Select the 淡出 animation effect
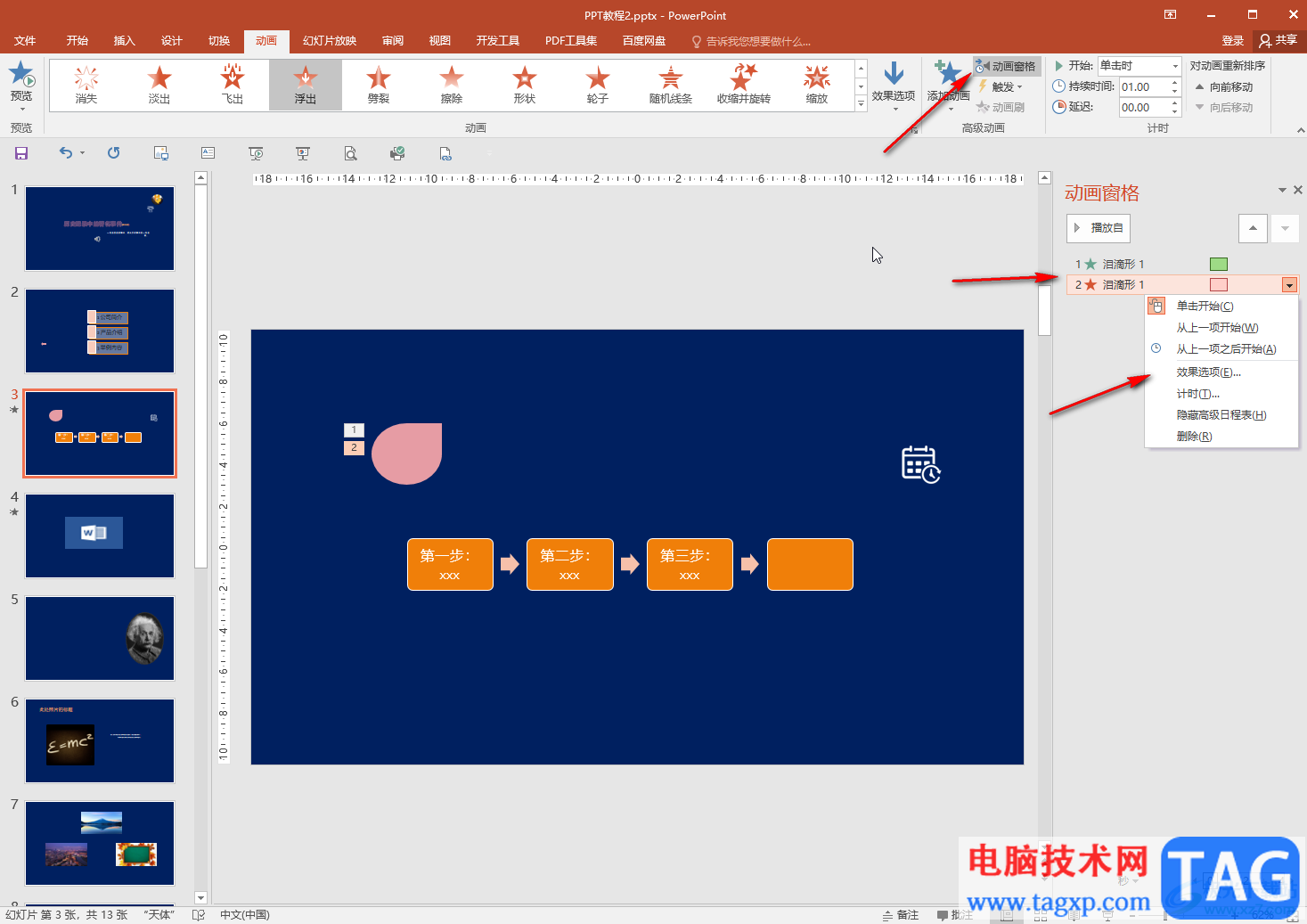Viewport: 1307px width, 924px height. (x=159, y=86)
